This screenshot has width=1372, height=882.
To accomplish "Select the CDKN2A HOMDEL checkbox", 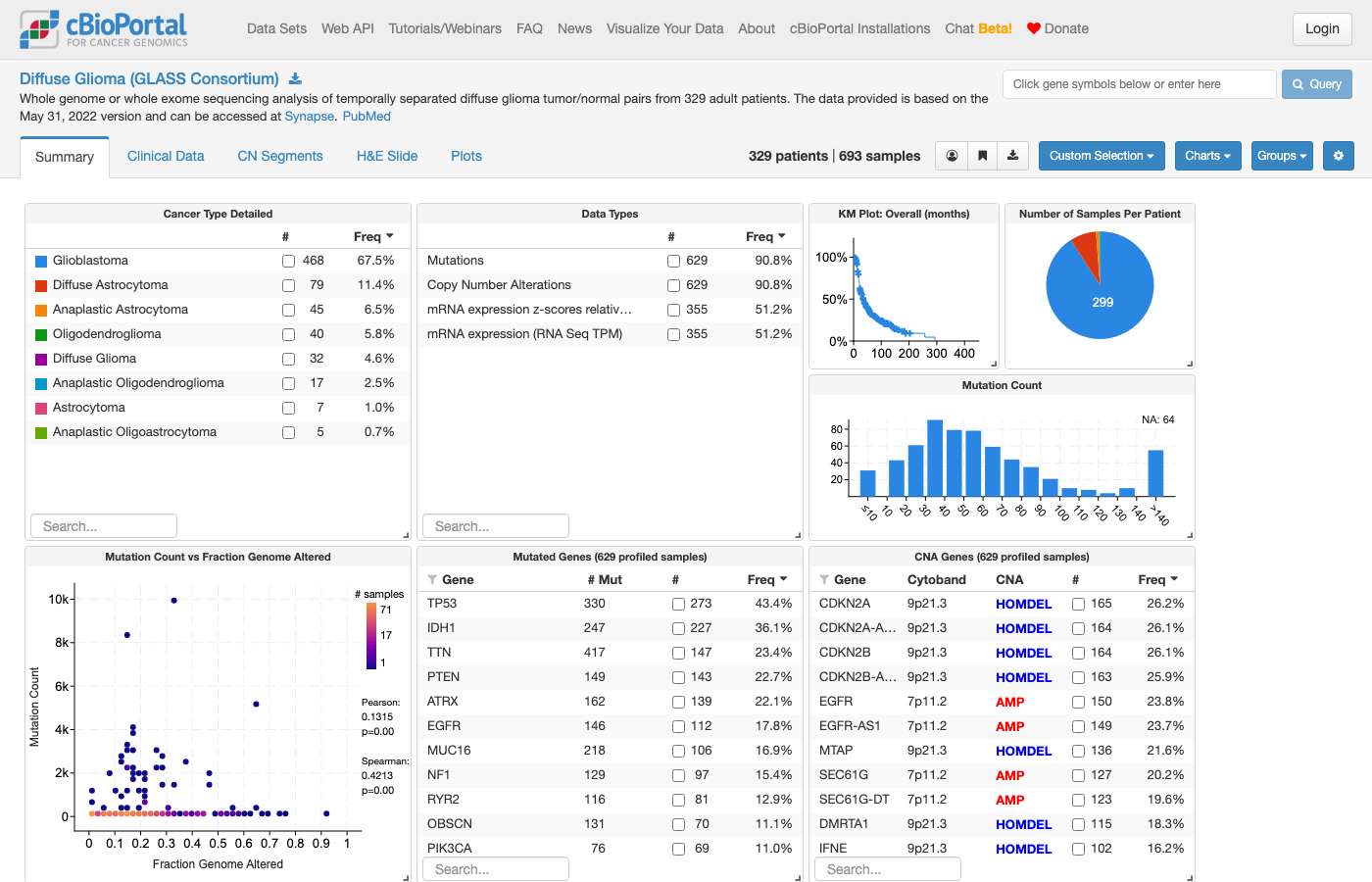I will click(1078, 604).
